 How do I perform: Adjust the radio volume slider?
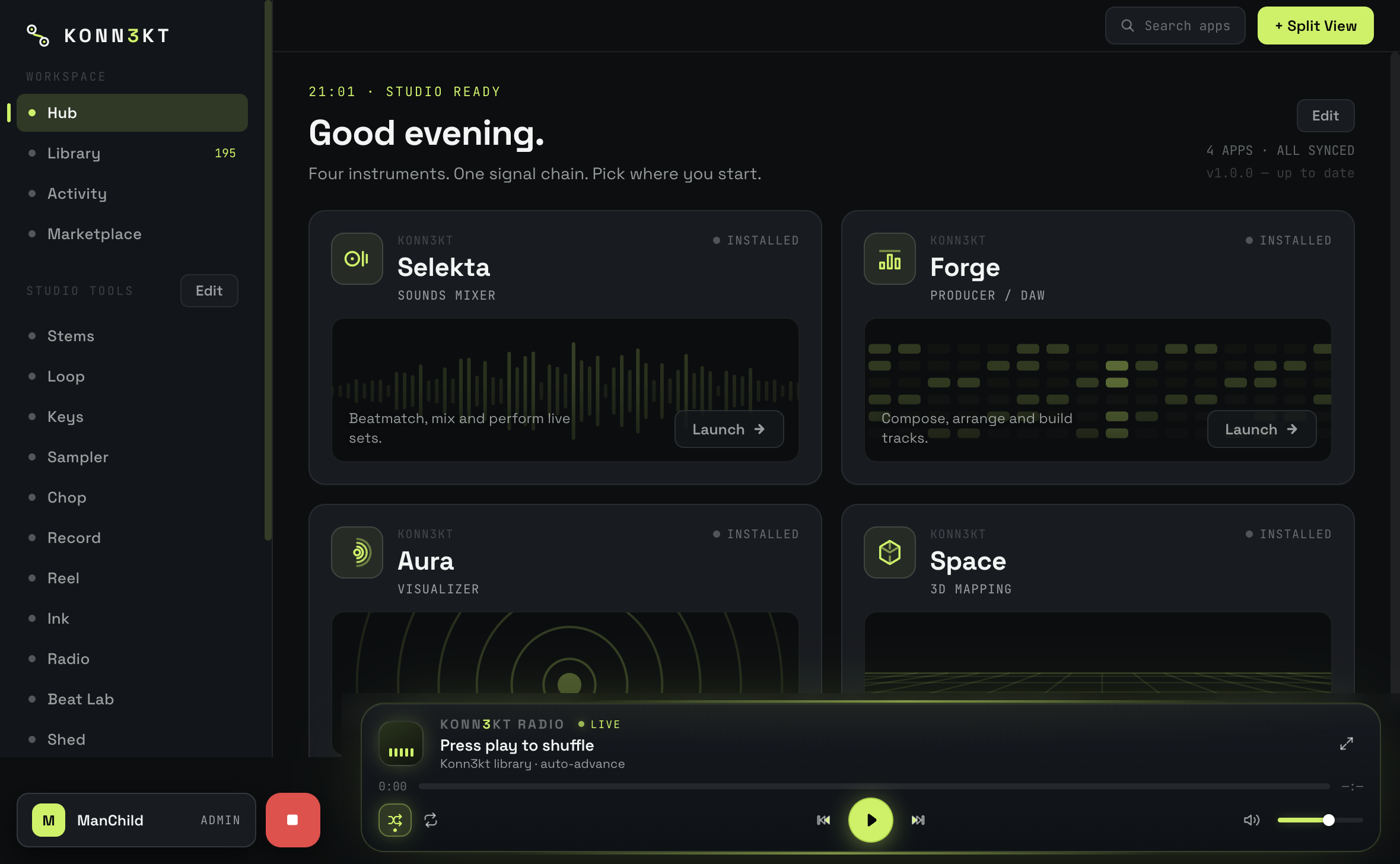point(1320,820)
